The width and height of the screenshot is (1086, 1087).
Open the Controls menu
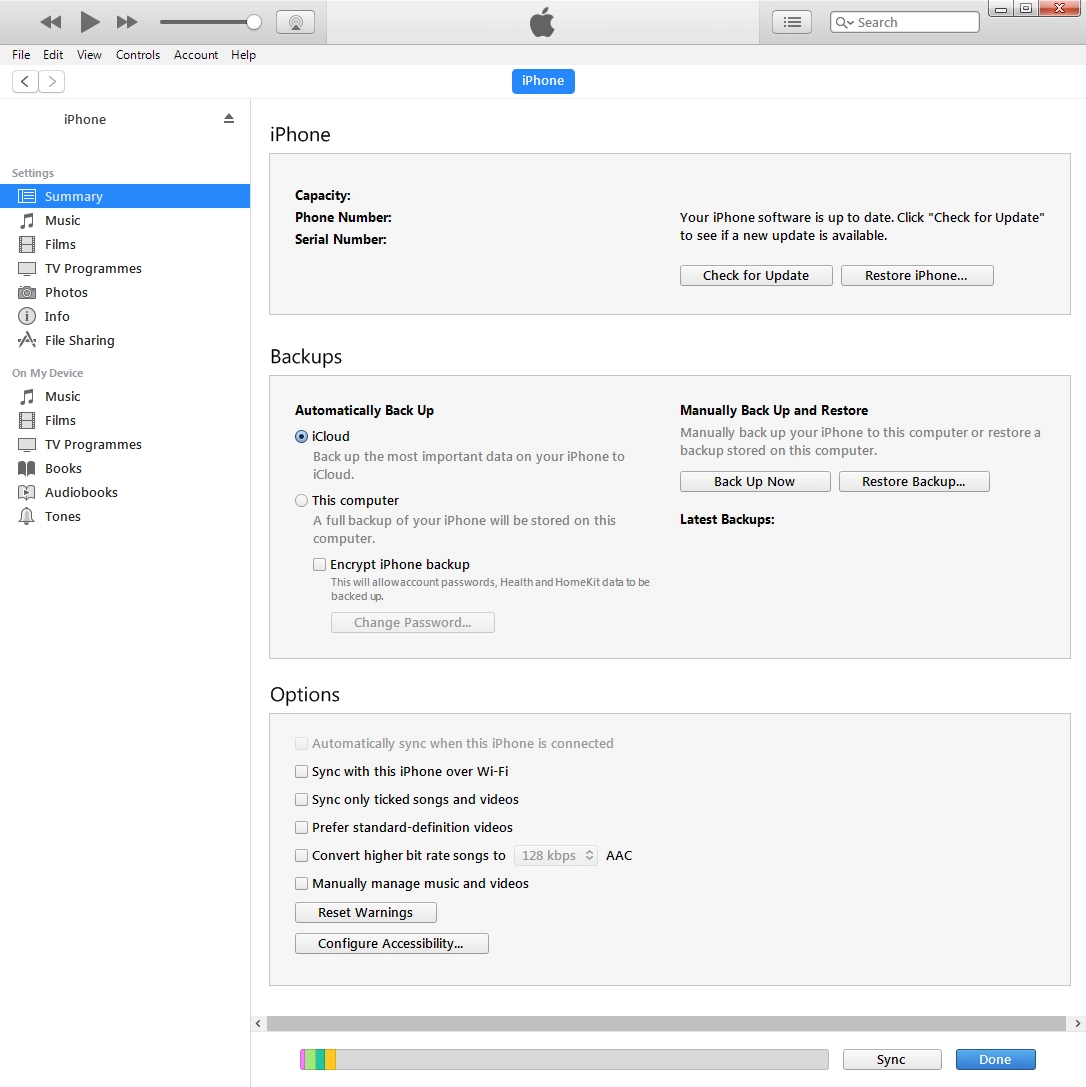[x=138, y=55]
